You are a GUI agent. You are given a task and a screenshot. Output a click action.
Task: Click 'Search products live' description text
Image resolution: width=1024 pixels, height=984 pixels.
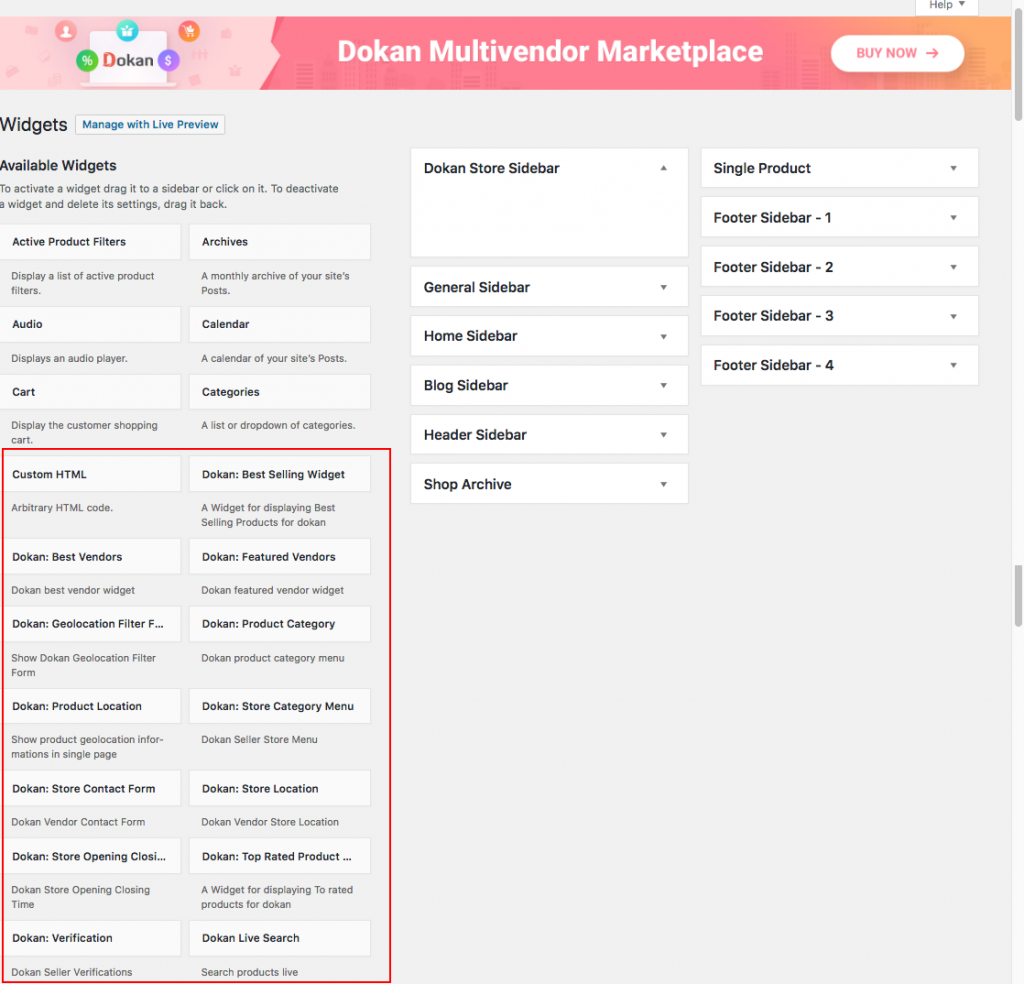pyautogui.click(x=249, y=972)
